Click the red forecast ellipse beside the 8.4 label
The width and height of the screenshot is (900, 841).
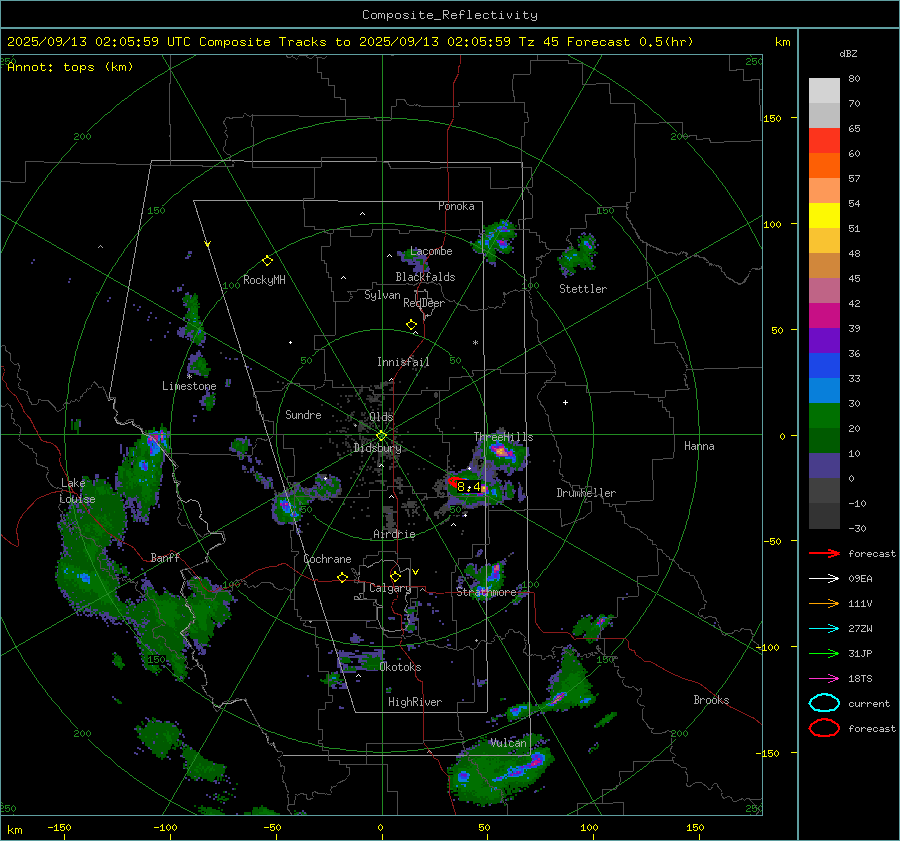tap(455, 482)
